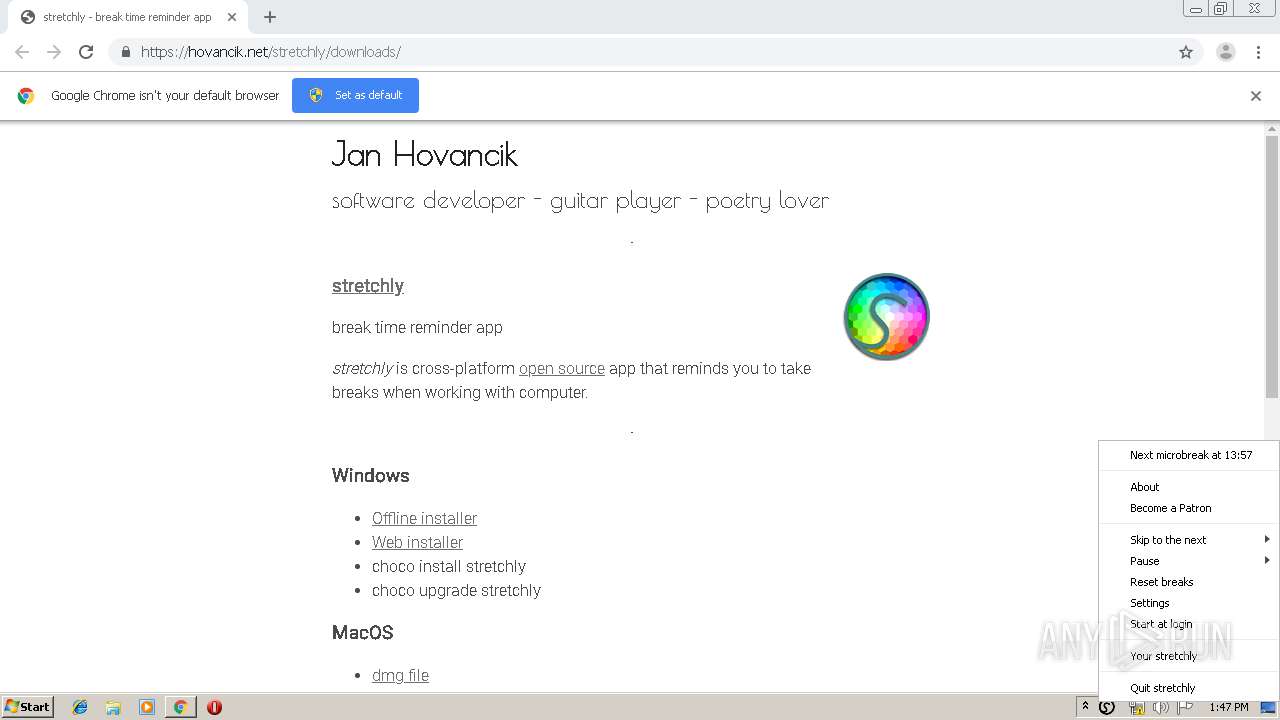
Task: Click the stretchly tray icon
Action: [x=1107, y=707]
